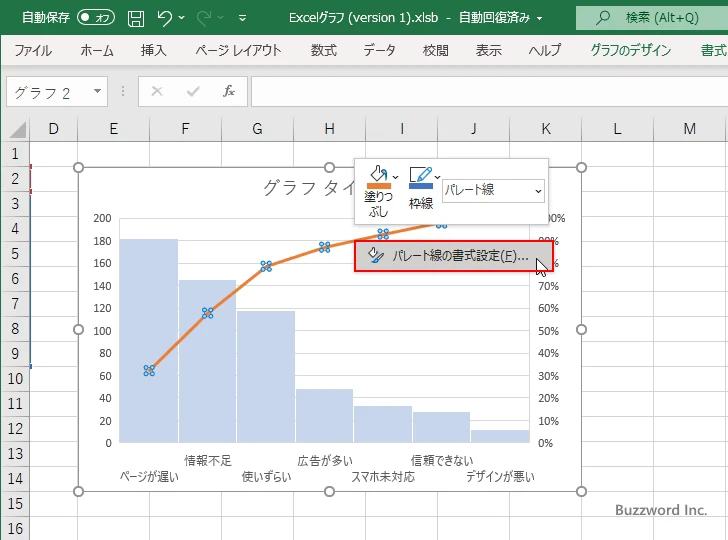Click the 使いずらい bar in chart
The image size is (728, 540).
[266, 377]
